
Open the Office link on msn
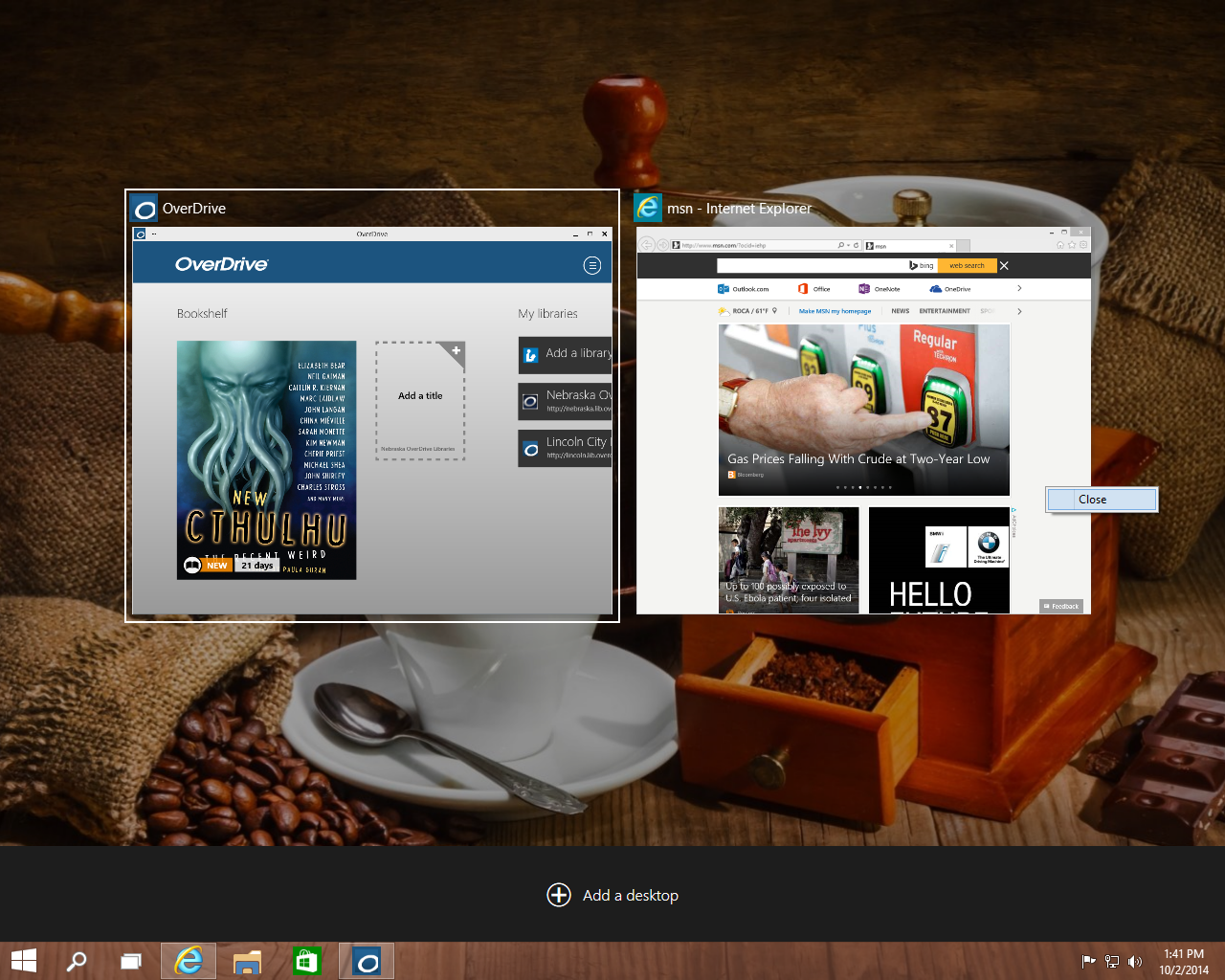(x=814, y=289)
